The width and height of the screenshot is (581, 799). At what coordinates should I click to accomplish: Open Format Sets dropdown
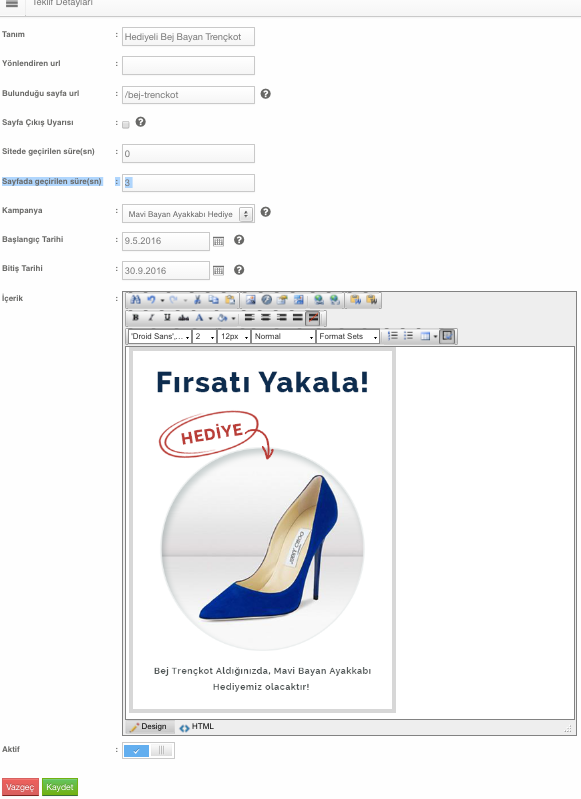348,336
